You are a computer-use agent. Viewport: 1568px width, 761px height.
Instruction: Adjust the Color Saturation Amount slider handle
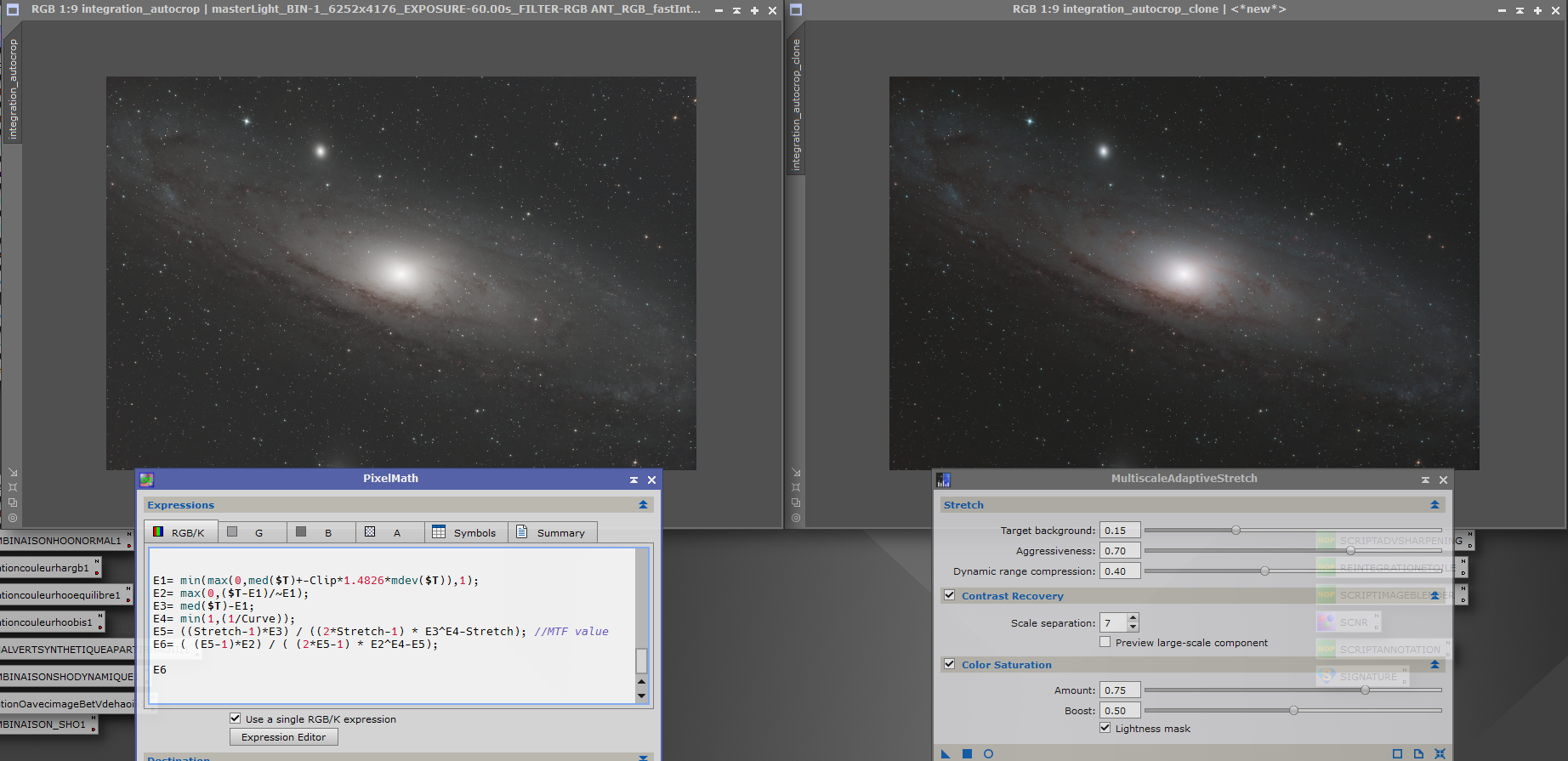1365,690
